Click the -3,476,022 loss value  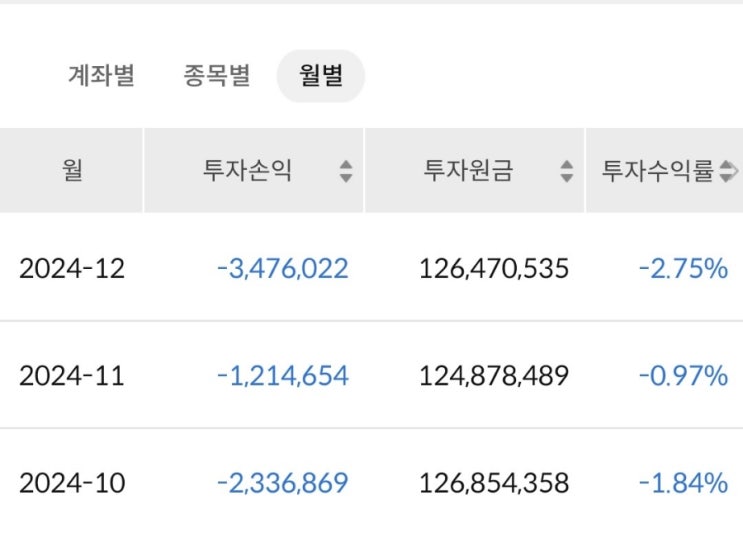(x=282, y=268)
